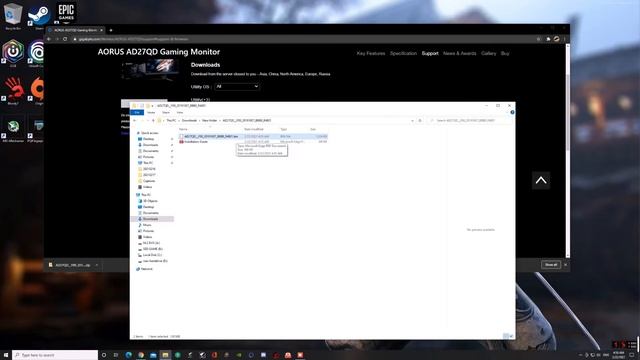Click the browser back arrow
This screenshot has height=360, width=640.
pos(49,39)
